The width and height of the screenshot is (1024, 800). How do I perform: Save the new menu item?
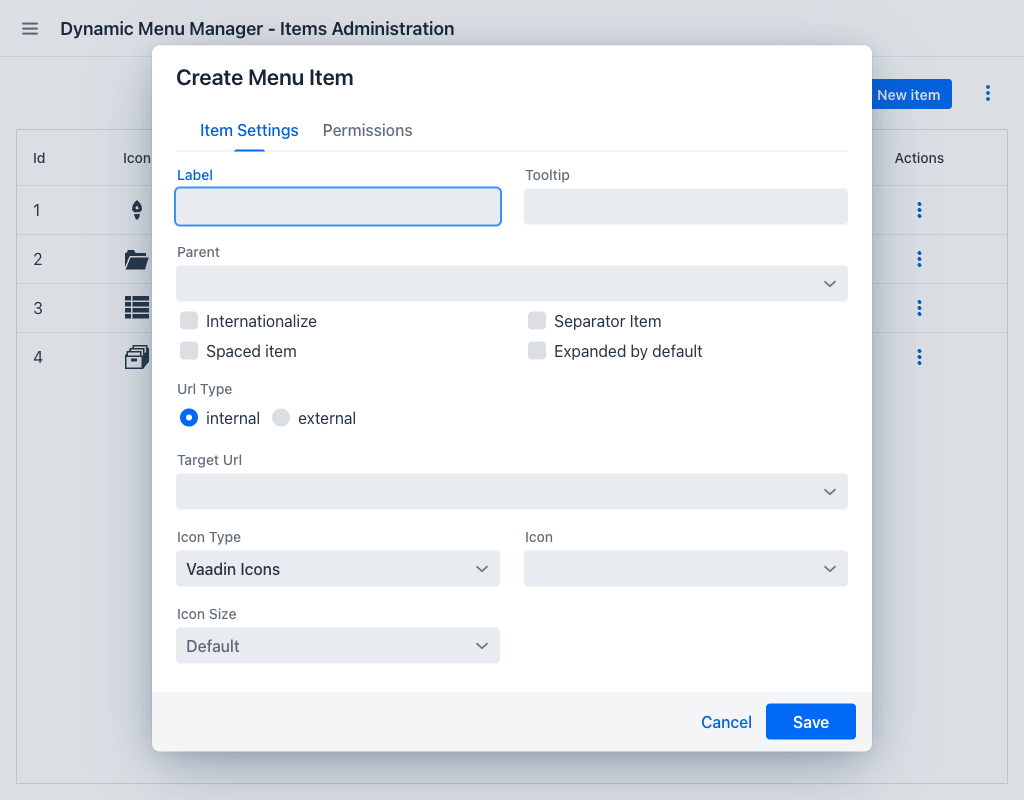pos(810,722)
